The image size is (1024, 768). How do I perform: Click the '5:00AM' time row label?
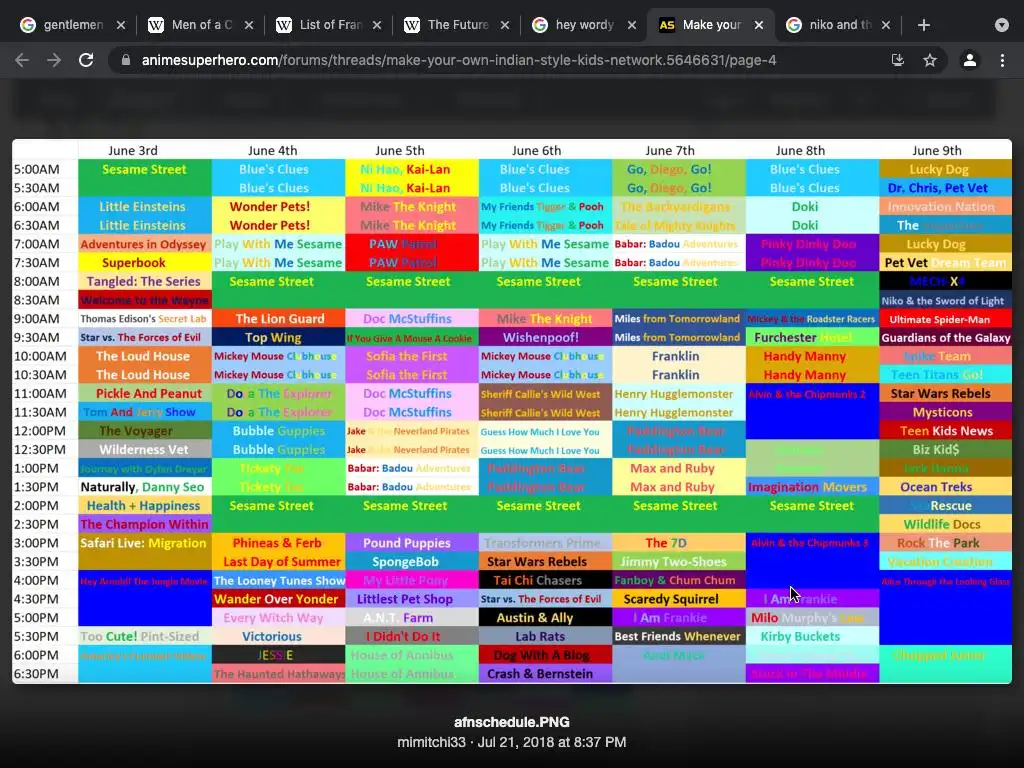(37, 169)
